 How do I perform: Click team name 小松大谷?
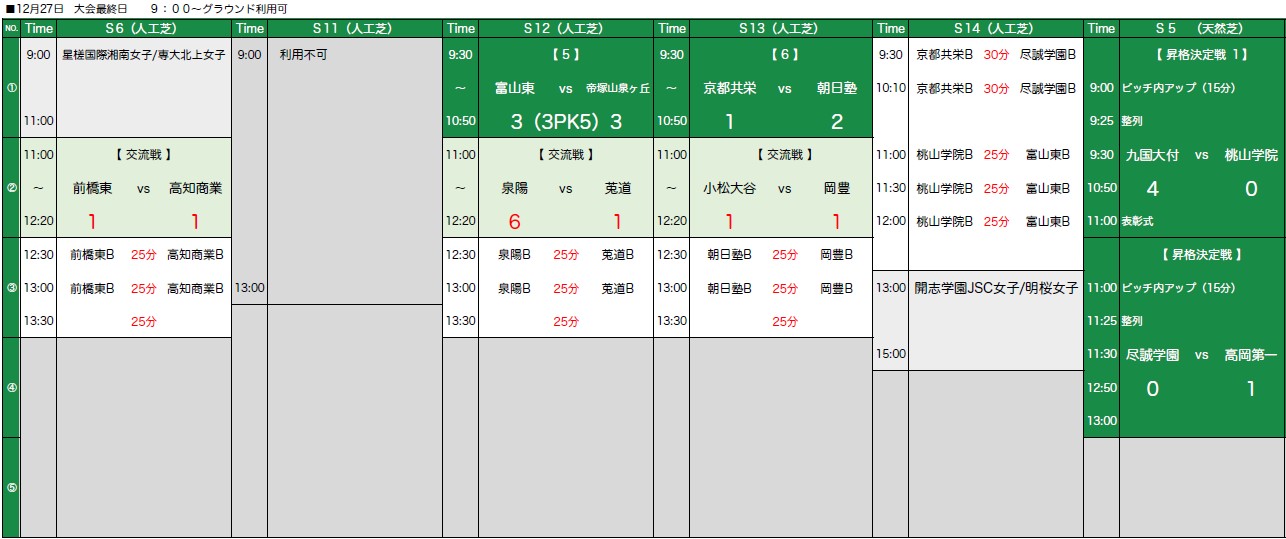coord(730,188)
